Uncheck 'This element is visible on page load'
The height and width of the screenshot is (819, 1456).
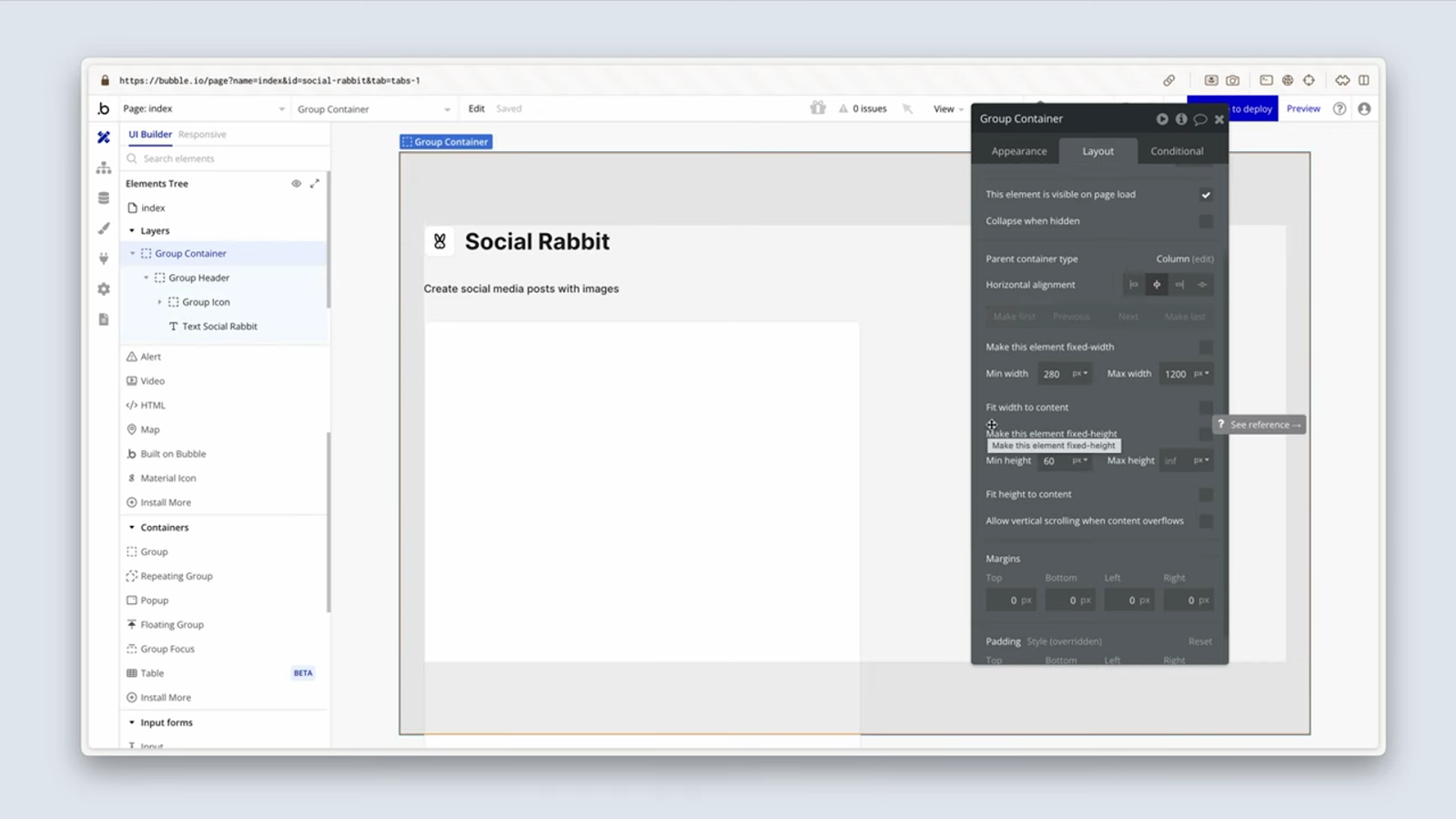1207,194
